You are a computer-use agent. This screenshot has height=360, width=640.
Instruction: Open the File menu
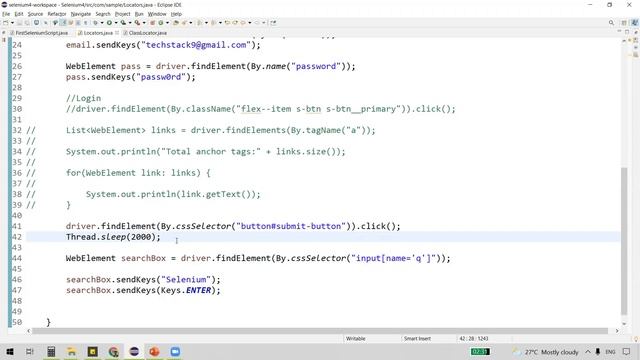[6, 14]
